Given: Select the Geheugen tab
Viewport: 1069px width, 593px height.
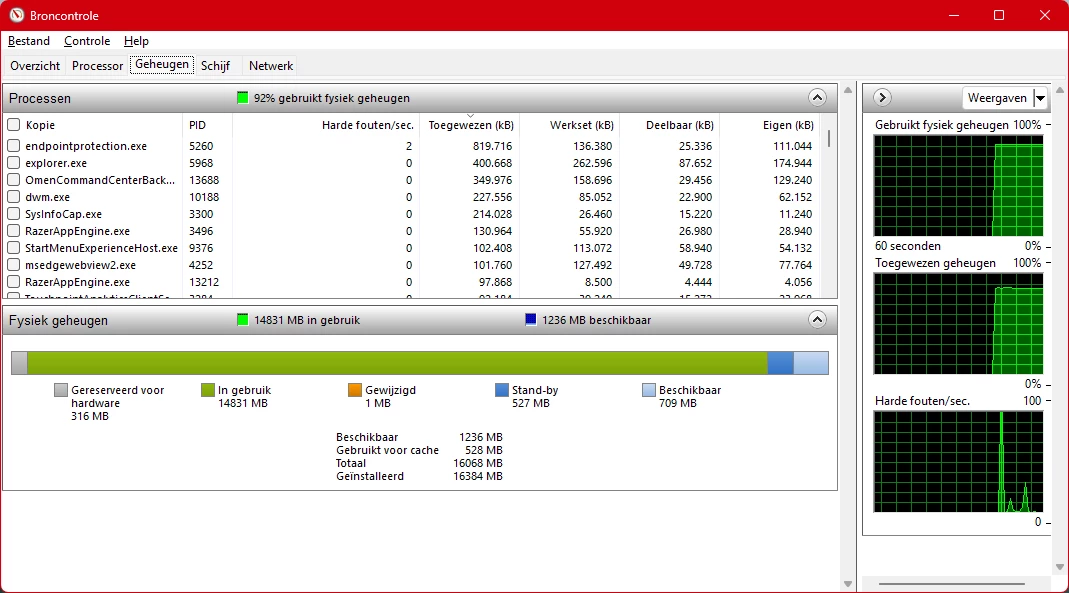Looking at the screenshot, I should (x=162, y=65).
